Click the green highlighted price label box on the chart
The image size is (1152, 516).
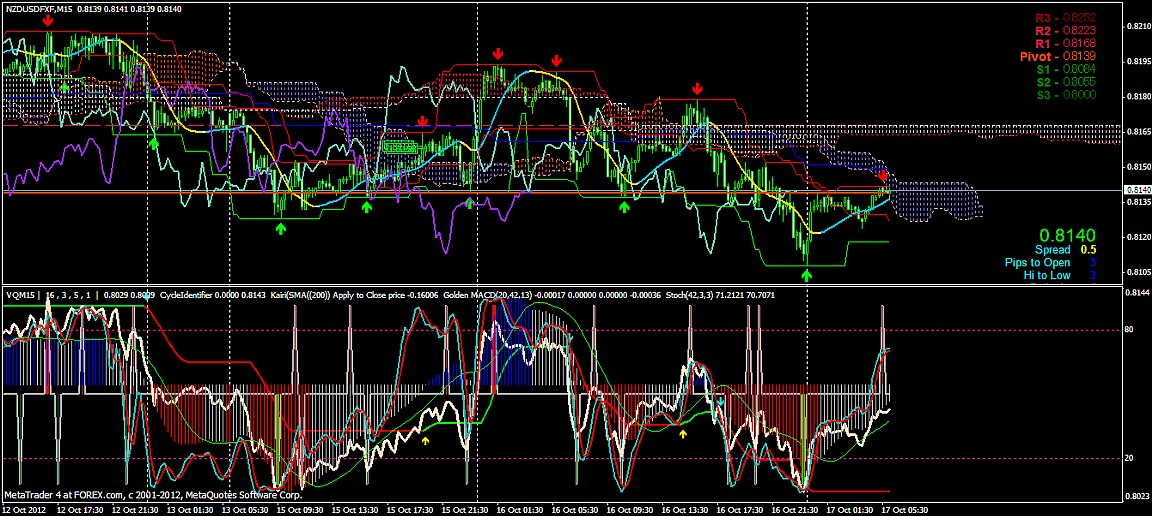coord(399,147)
